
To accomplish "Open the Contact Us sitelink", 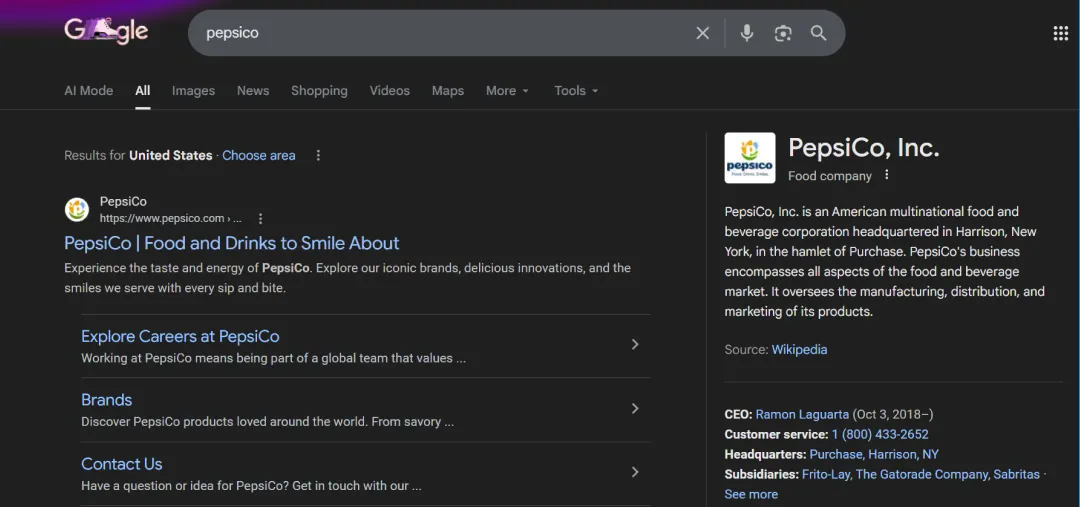I will coord(122,464).
